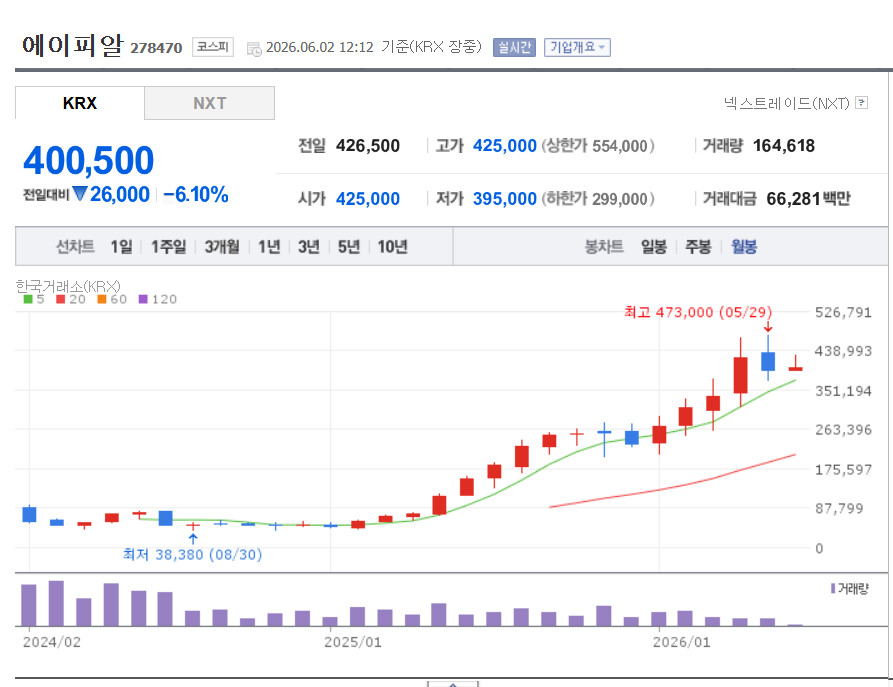Click the 거래량 volume legend
Image resolution: width=893 pixels, height=687 pixels.
tap(850, 588)
